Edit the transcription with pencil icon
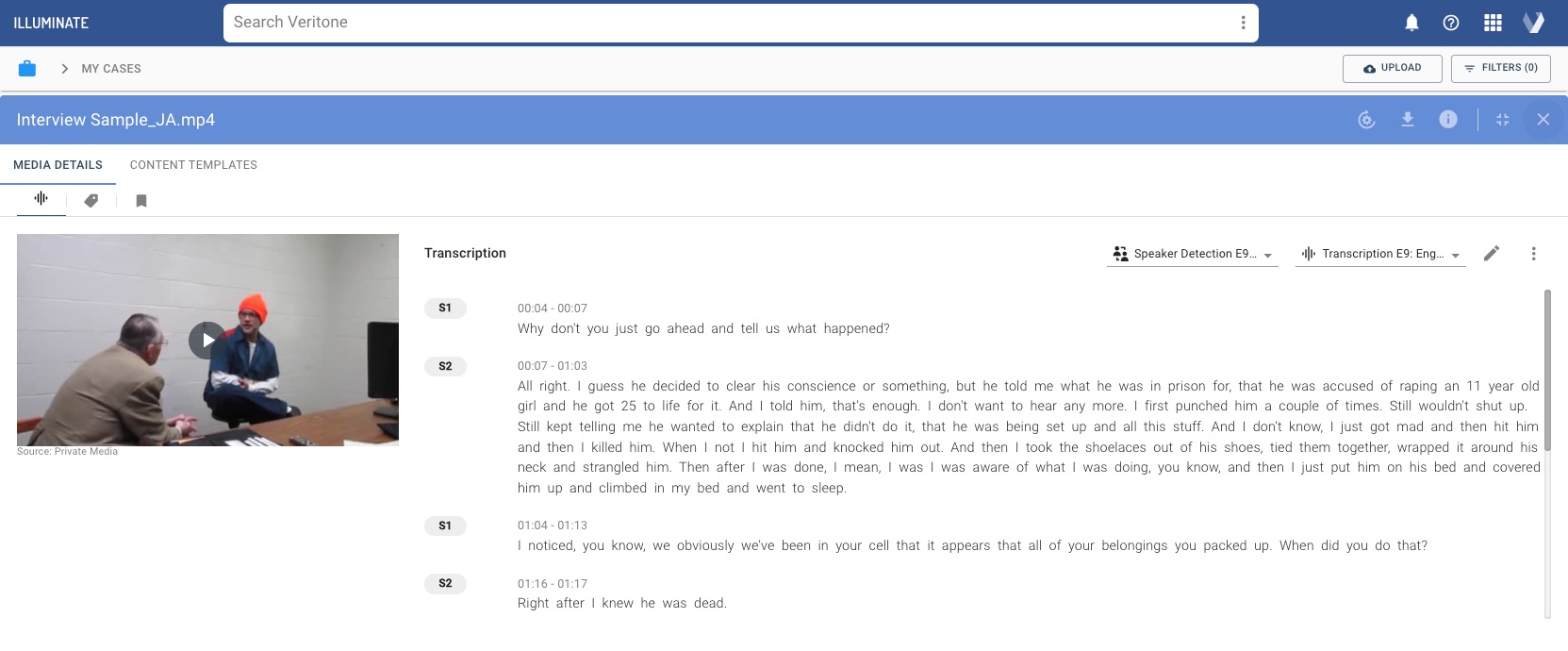This screenshot has width=1568, height=651. (x=1492, y=254)
